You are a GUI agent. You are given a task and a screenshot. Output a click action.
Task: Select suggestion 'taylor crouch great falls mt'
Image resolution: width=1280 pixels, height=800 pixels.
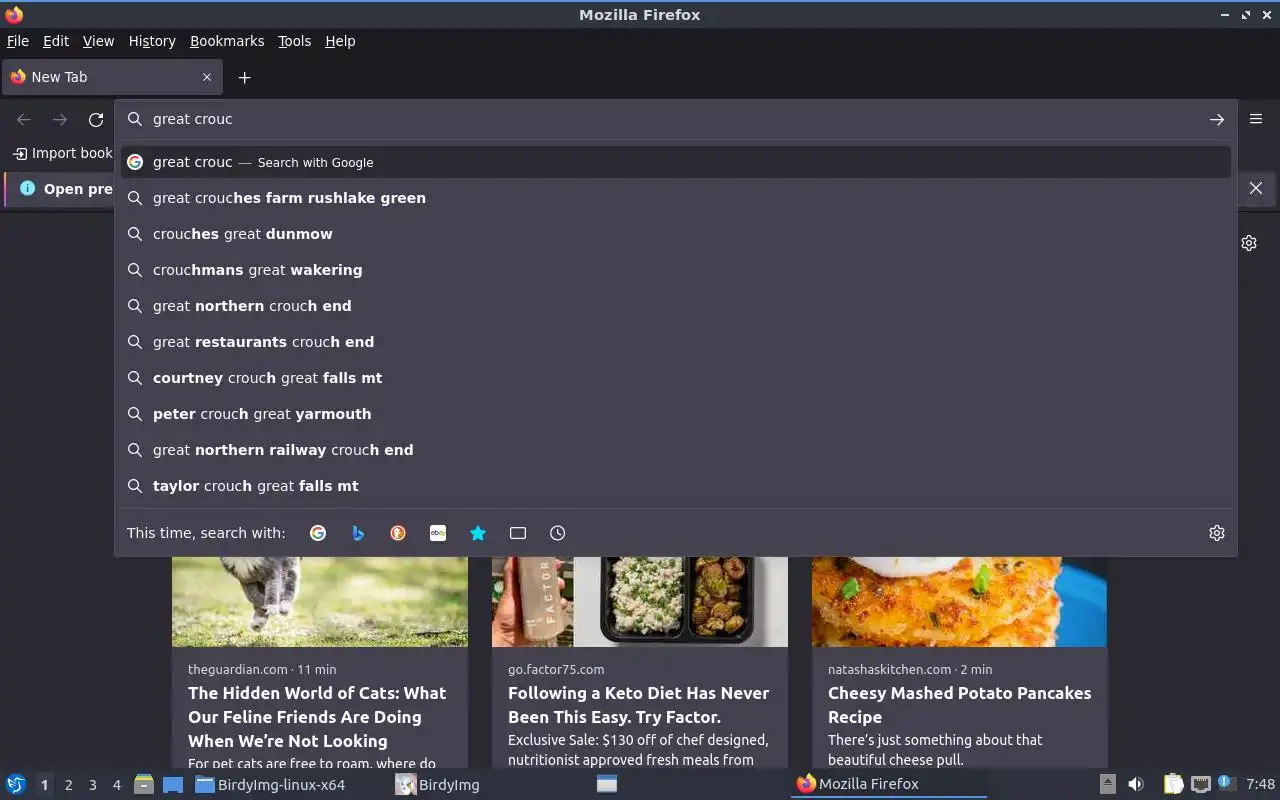click(675, 486)
